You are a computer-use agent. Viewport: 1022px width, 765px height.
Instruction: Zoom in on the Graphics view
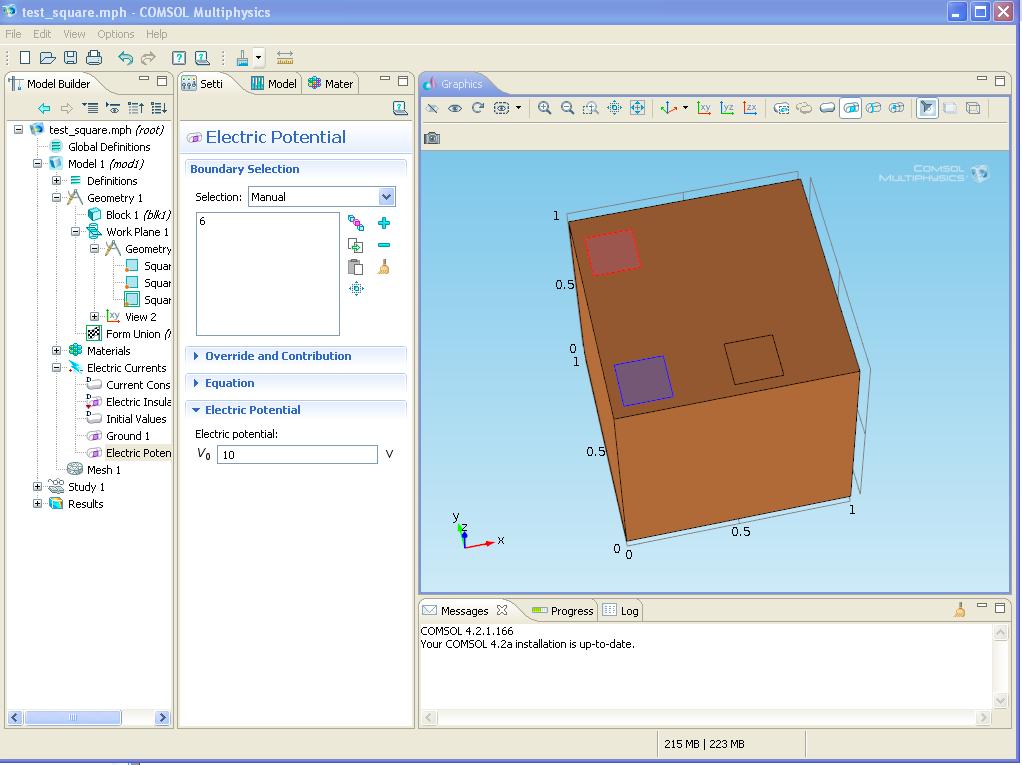point(544,108)
